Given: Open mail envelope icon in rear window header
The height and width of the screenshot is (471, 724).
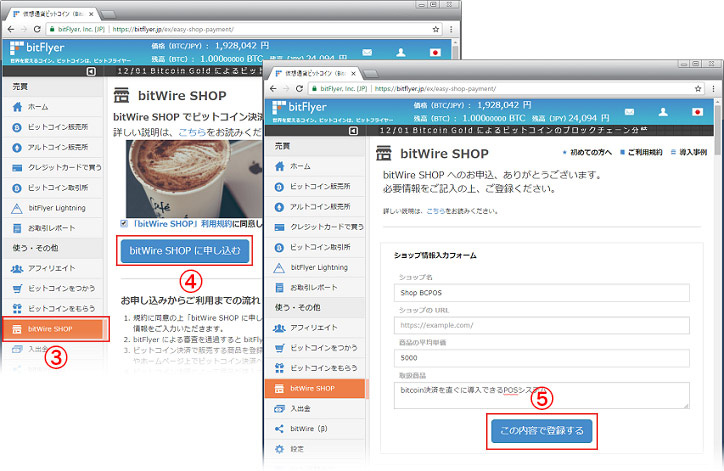Looking at the screenshot, I should (x=367, y=52).
